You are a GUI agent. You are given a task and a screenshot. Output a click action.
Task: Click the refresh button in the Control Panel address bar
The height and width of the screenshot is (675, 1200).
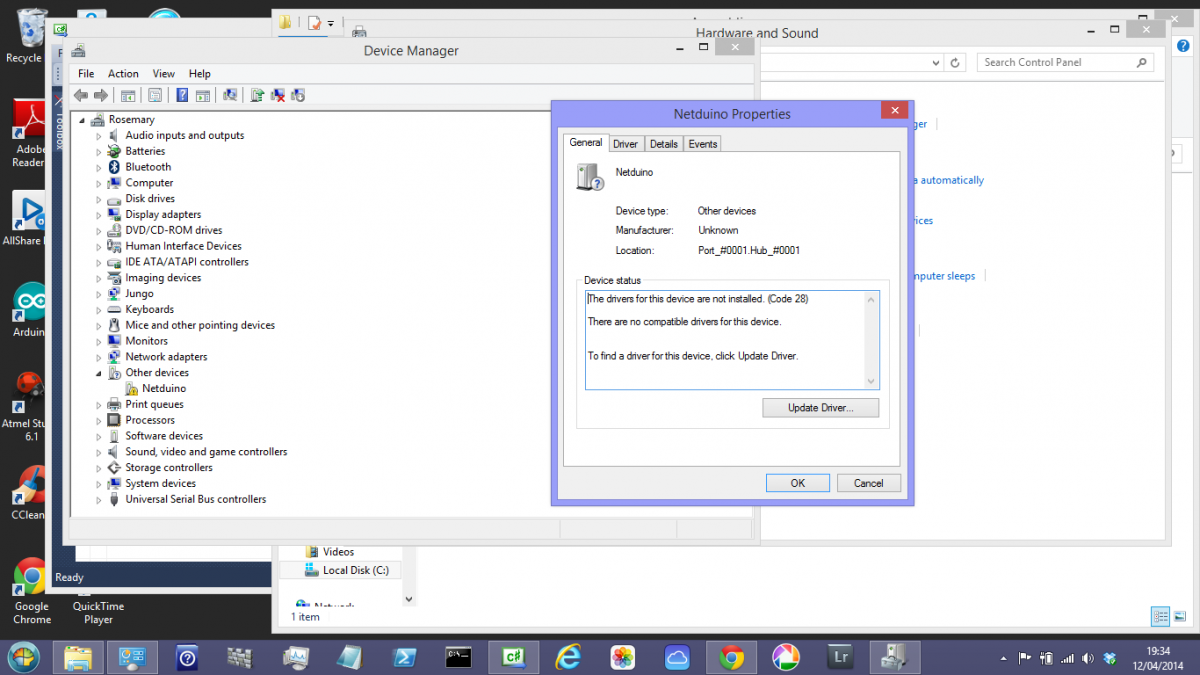pos(956,62)
